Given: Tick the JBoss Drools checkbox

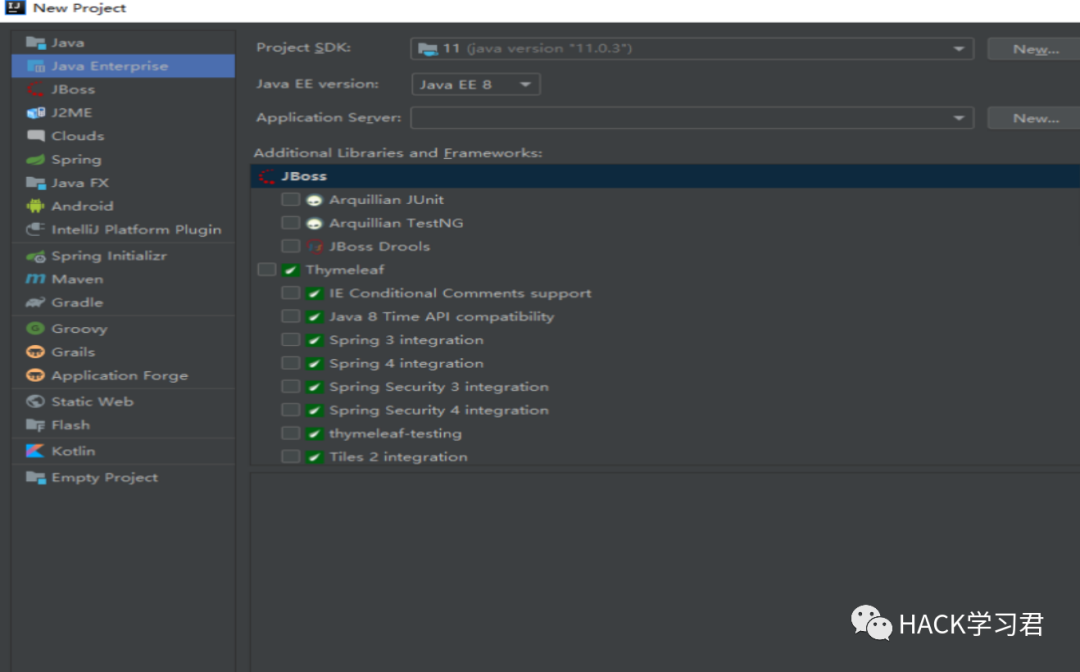Looking at the screenshot, I should click(x=291, y=246).
